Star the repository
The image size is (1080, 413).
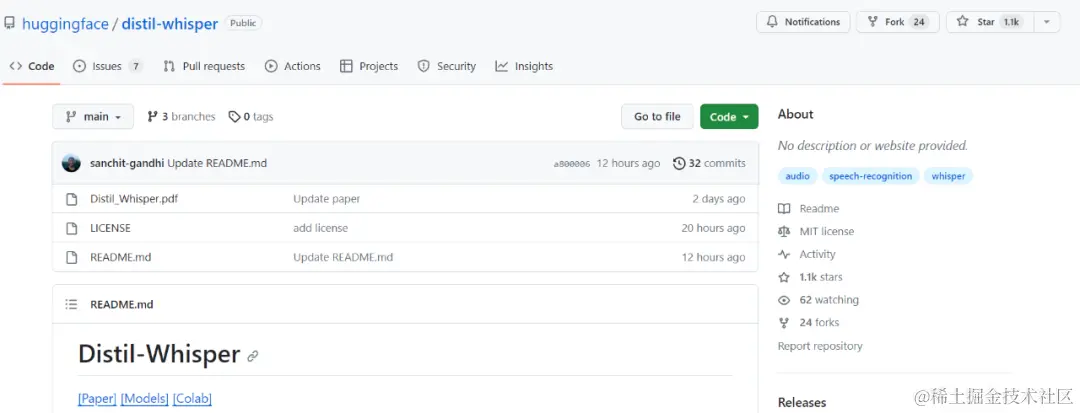988,22
